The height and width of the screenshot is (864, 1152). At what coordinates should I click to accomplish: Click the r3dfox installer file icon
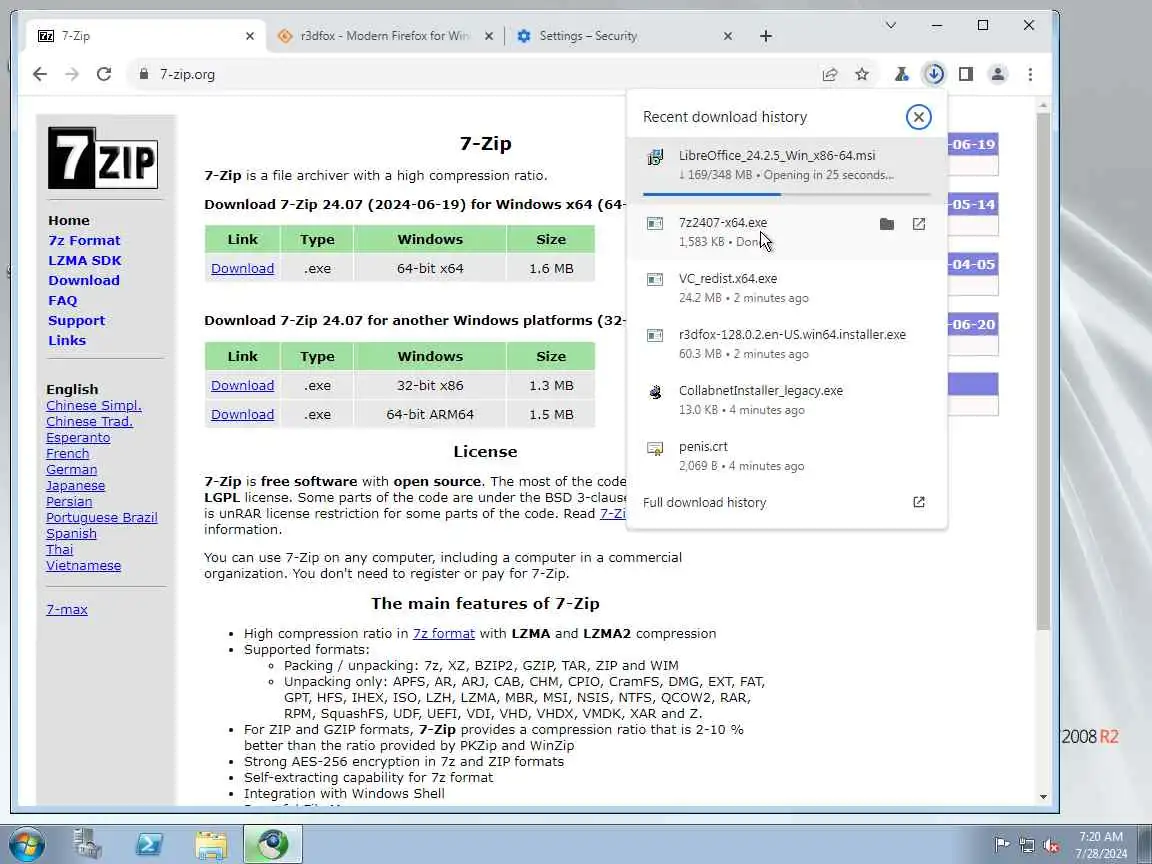pyautogui.click(x=655, y=335)
